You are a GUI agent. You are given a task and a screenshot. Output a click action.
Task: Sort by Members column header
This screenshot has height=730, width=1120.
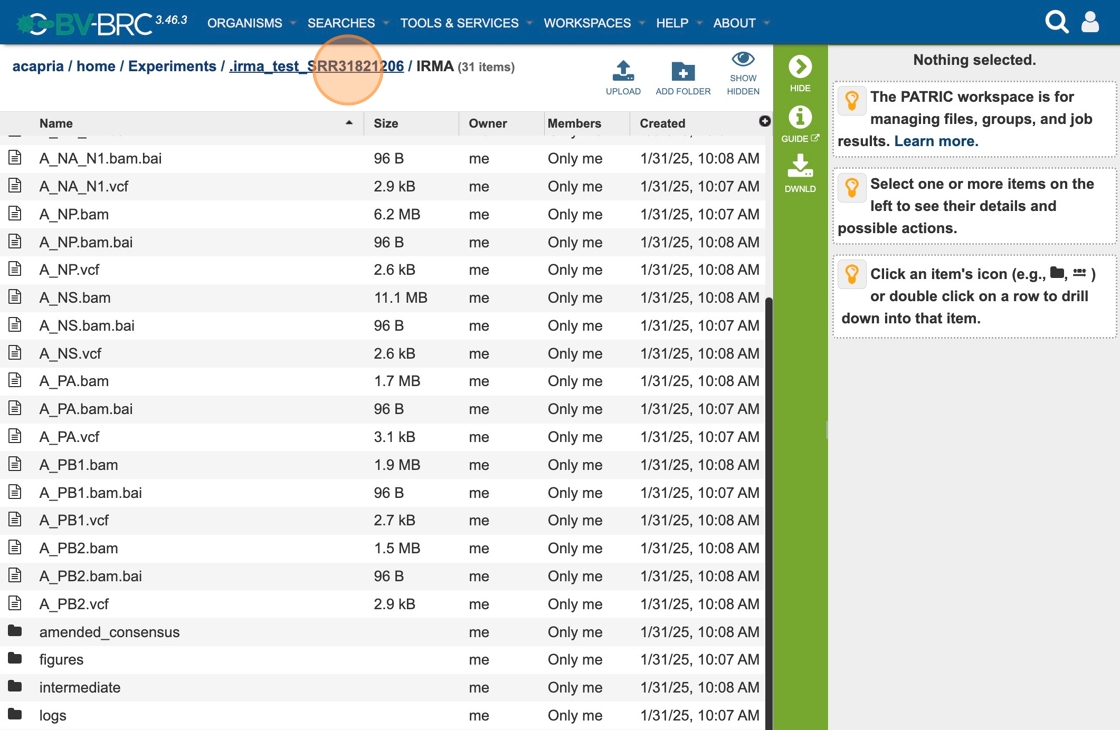coord(574,123)
